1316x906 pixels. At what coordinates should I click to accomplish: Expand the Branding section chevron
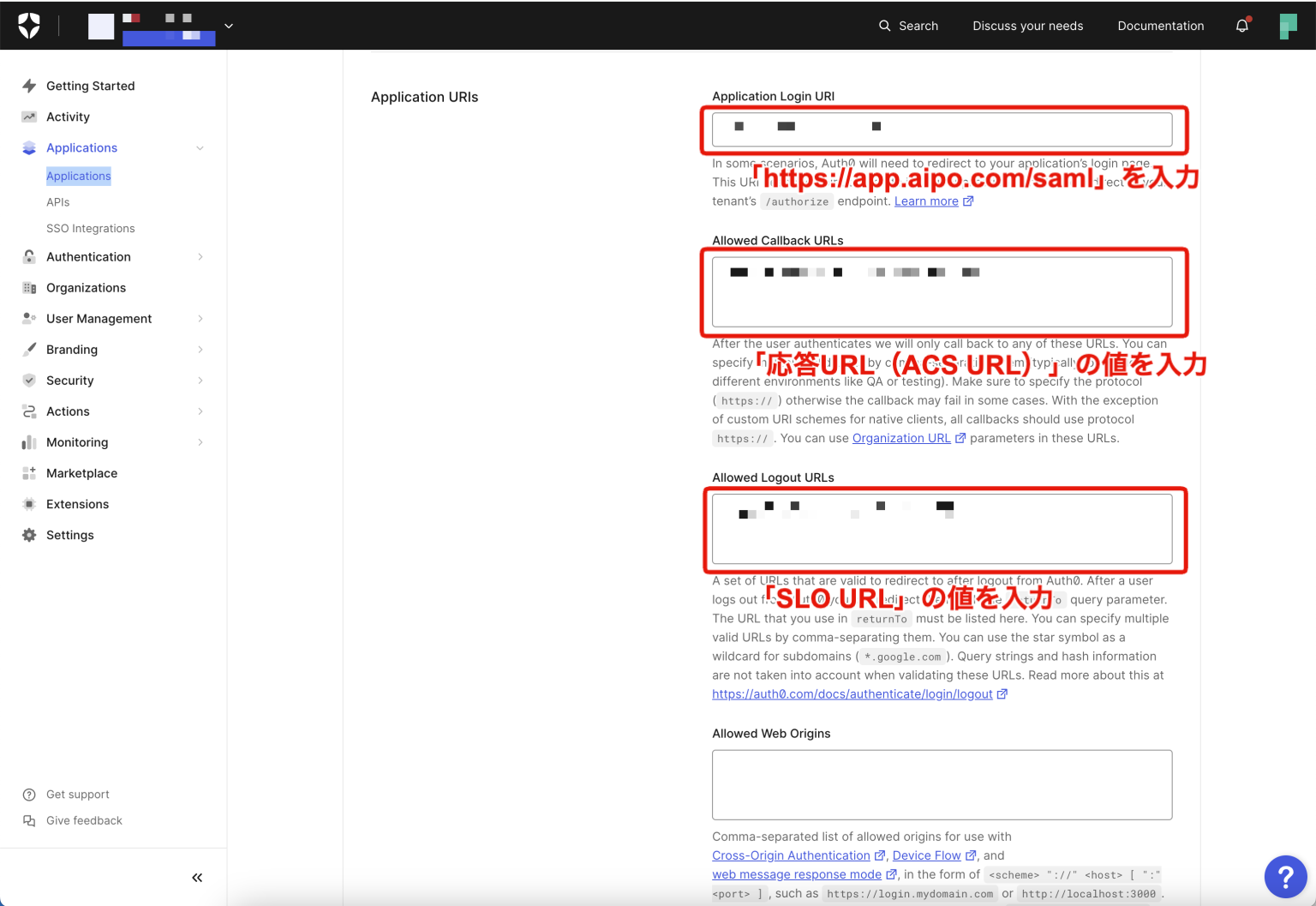(x=200, y=350)
